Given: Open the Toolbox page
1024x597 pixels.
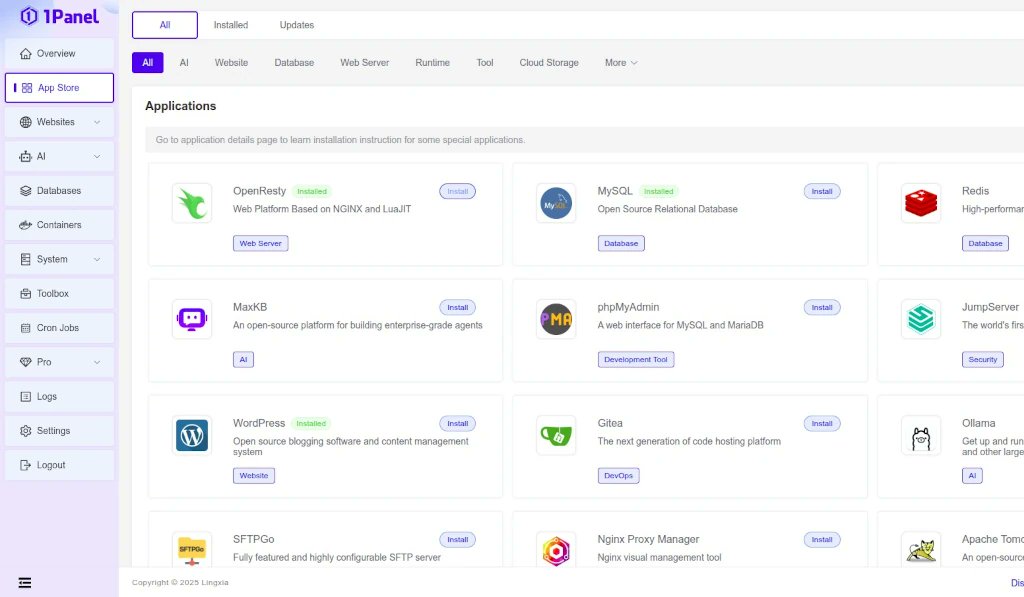Looking at the screenshot, I should [x=59, y=293].
